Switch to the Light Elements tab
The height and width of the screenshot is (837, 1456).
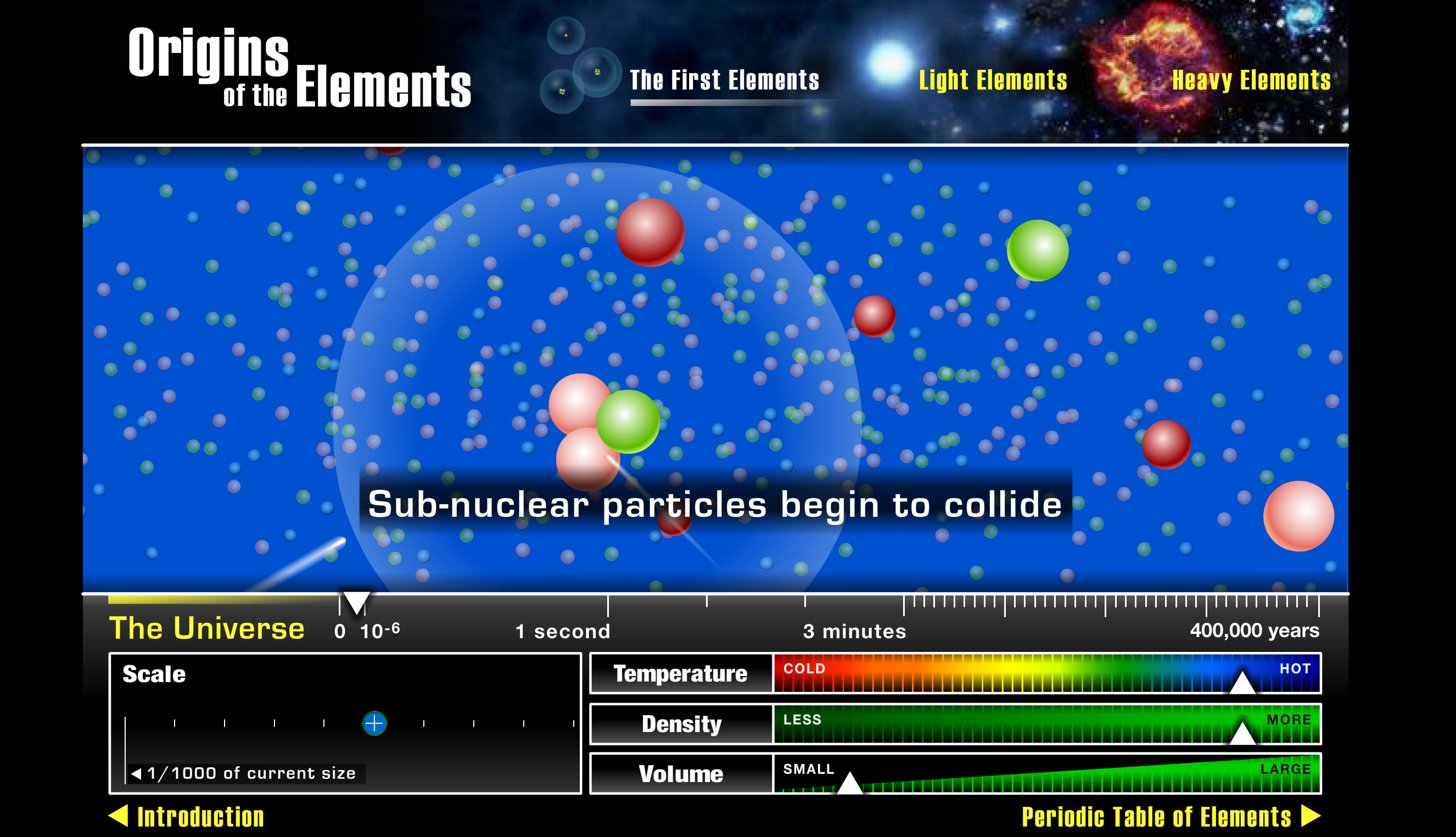coord(992,81)
